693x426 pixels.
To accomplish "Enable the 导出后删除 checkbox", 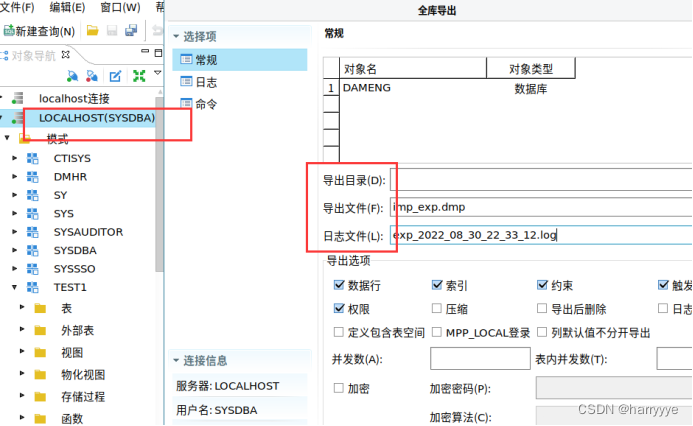I will click(x=542, y=308).
